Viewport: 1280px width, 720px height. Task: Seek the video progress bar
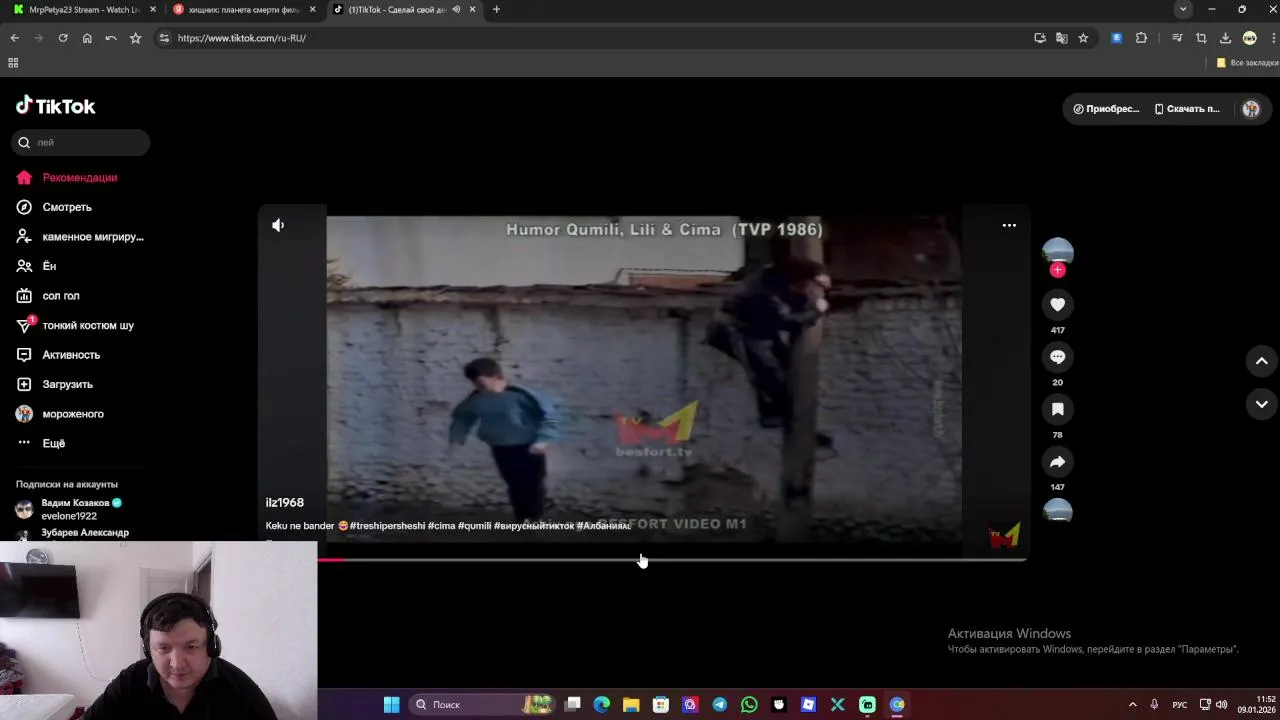pos(672,560)
